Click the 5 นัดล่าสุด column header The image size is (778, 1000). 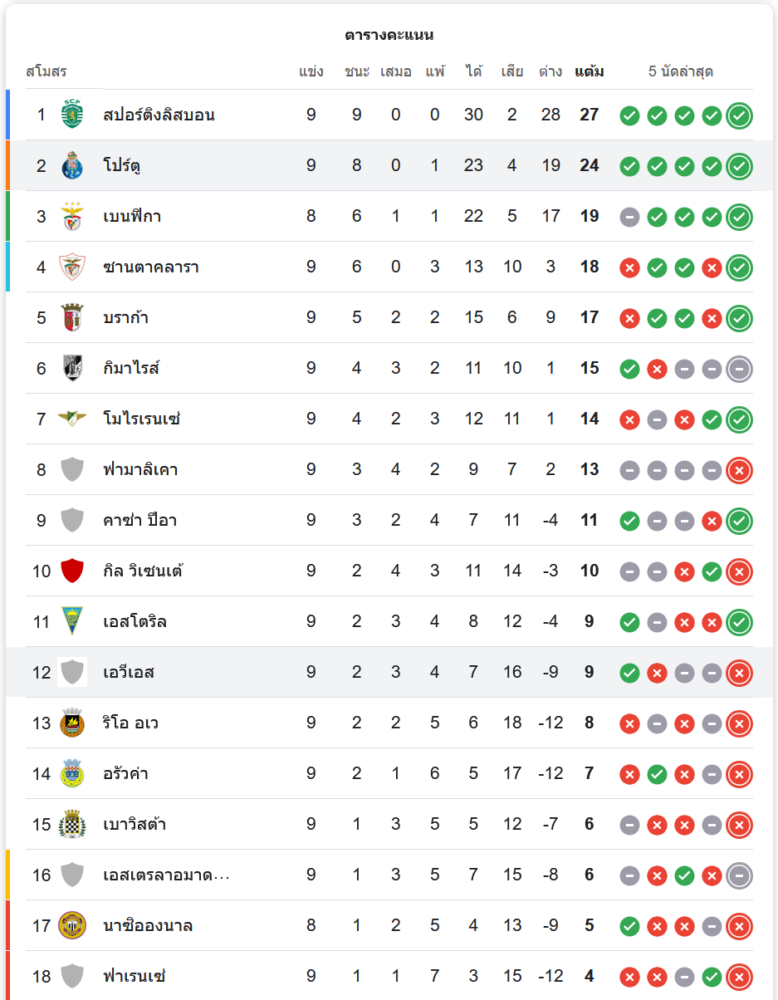tap(680, 71)
